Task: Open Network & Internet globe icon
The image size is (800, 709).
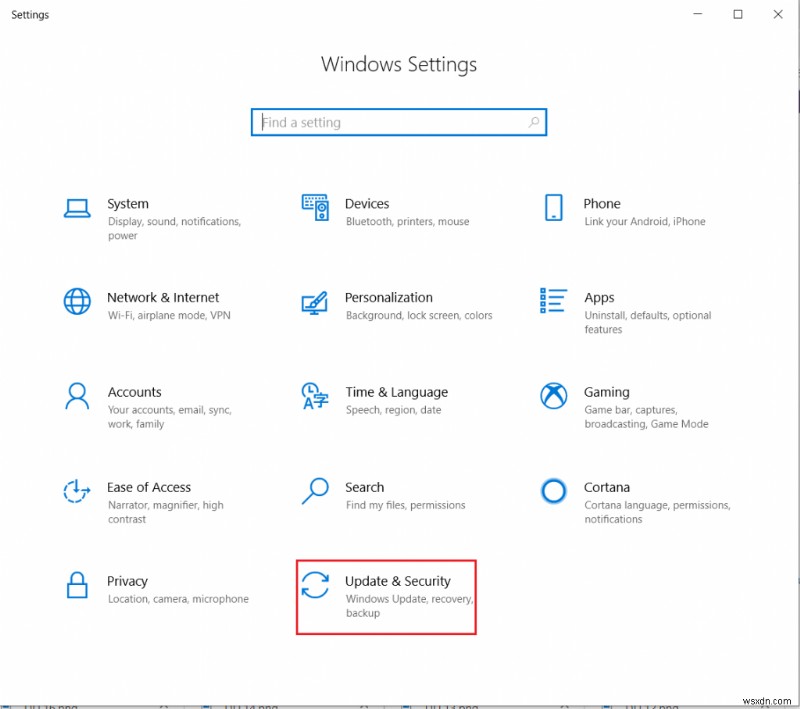Action: tap(77, 301)
